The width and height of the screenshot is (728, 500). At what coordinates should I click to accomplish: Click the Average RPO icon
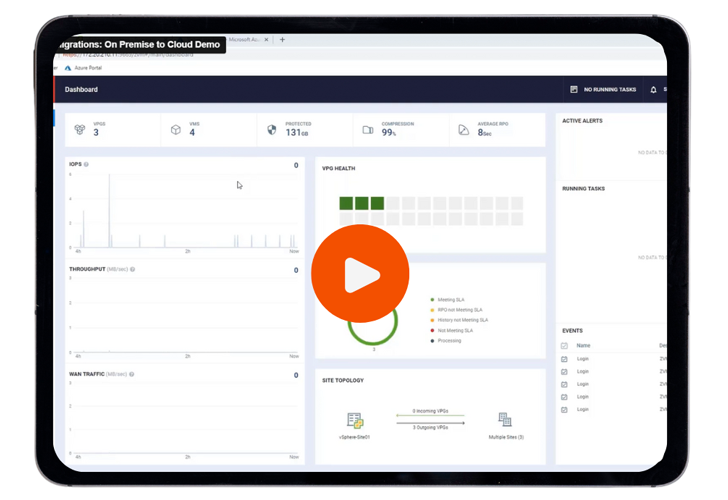coord(464,130)
